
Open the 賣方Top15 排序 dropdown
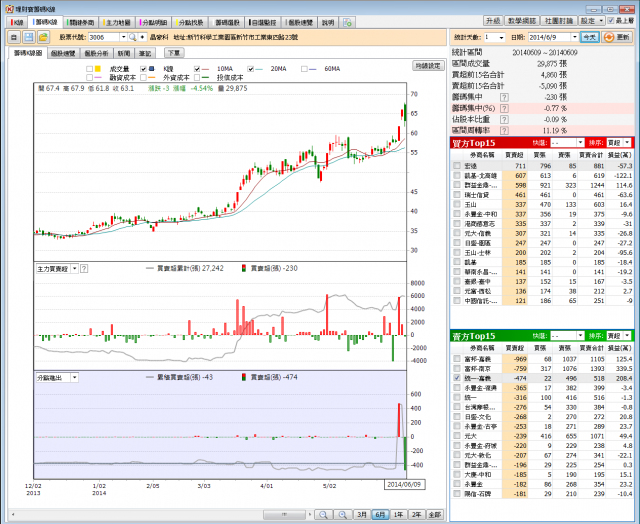pyautogui.click(x=627, y=335)
